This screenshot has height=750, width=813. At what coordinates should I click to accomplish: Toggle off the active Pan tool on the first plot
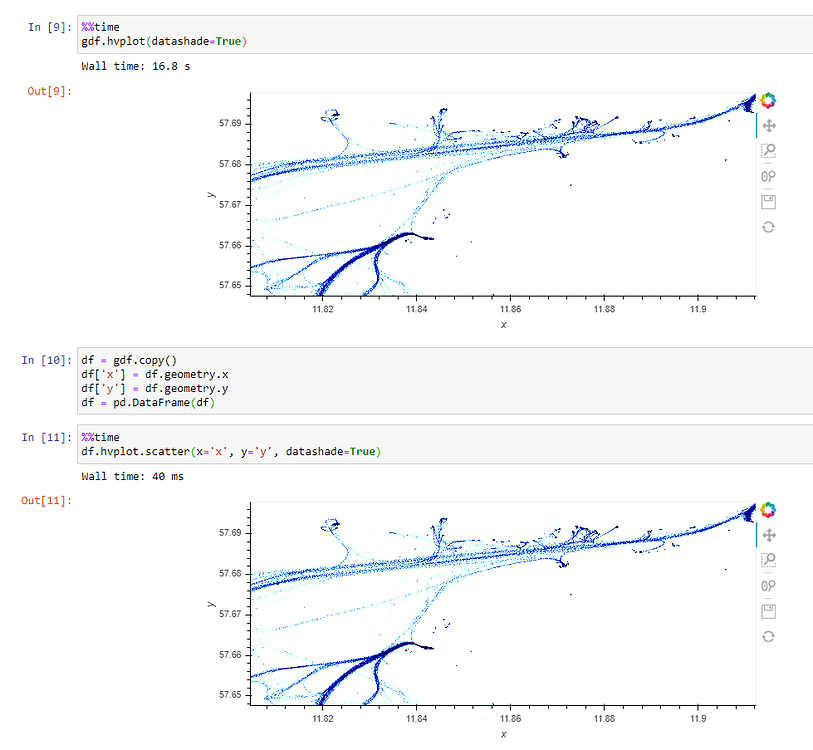(x=768, y=125)
